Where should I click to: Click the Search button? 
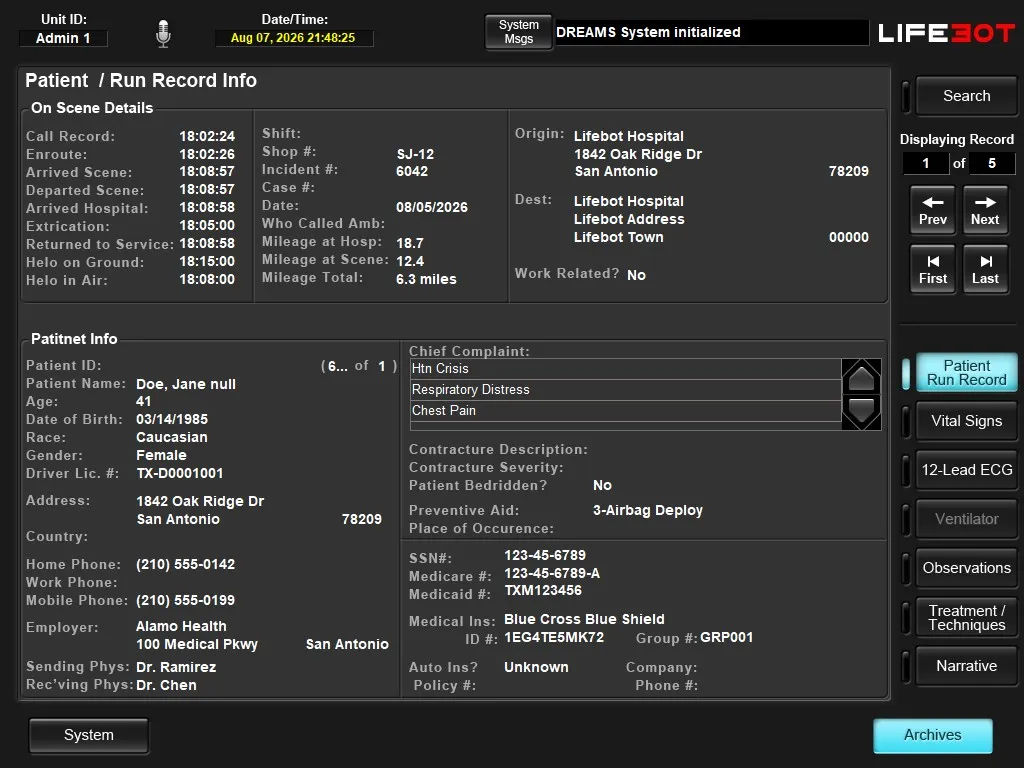pyautogui.click(x=967, y=96)
